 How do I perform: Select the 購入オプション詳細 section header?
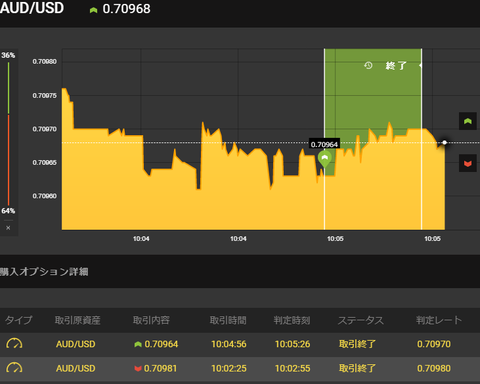point(44,272)
